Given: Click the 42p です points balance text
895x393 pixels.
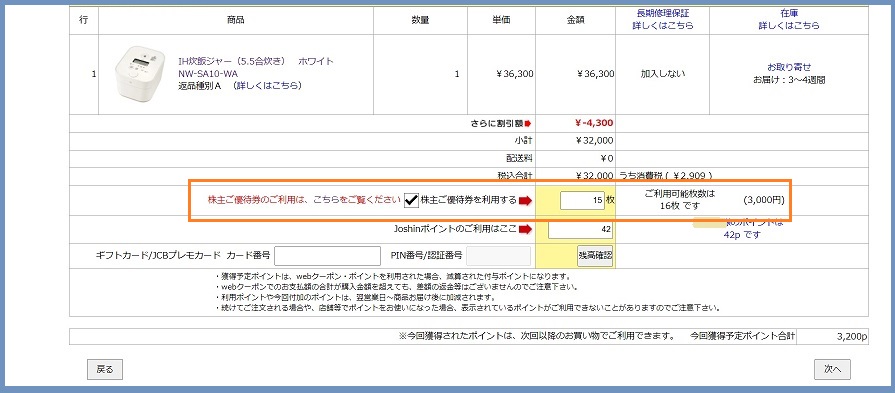Looking at the screenshot, I should tap(742, 234).
